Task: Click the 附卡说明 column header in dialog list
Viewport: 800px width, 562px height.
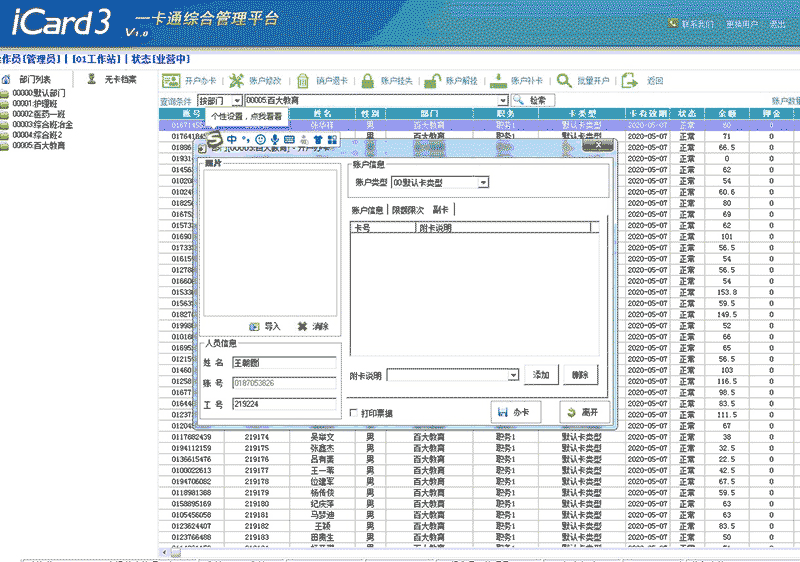Action: point(504,228)
